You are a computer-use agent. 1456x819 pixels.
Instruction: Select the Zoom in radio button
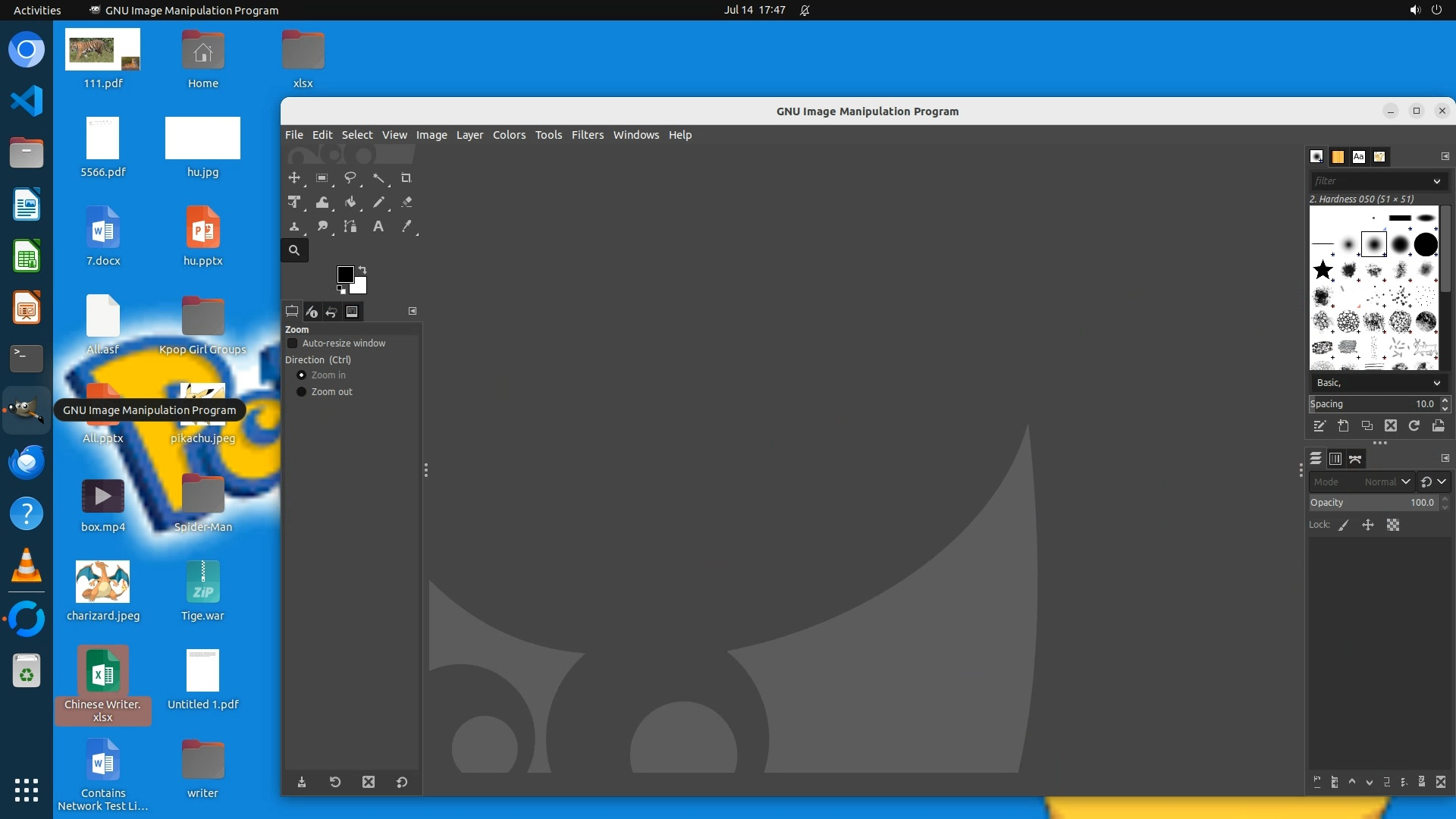pos(301,375)
